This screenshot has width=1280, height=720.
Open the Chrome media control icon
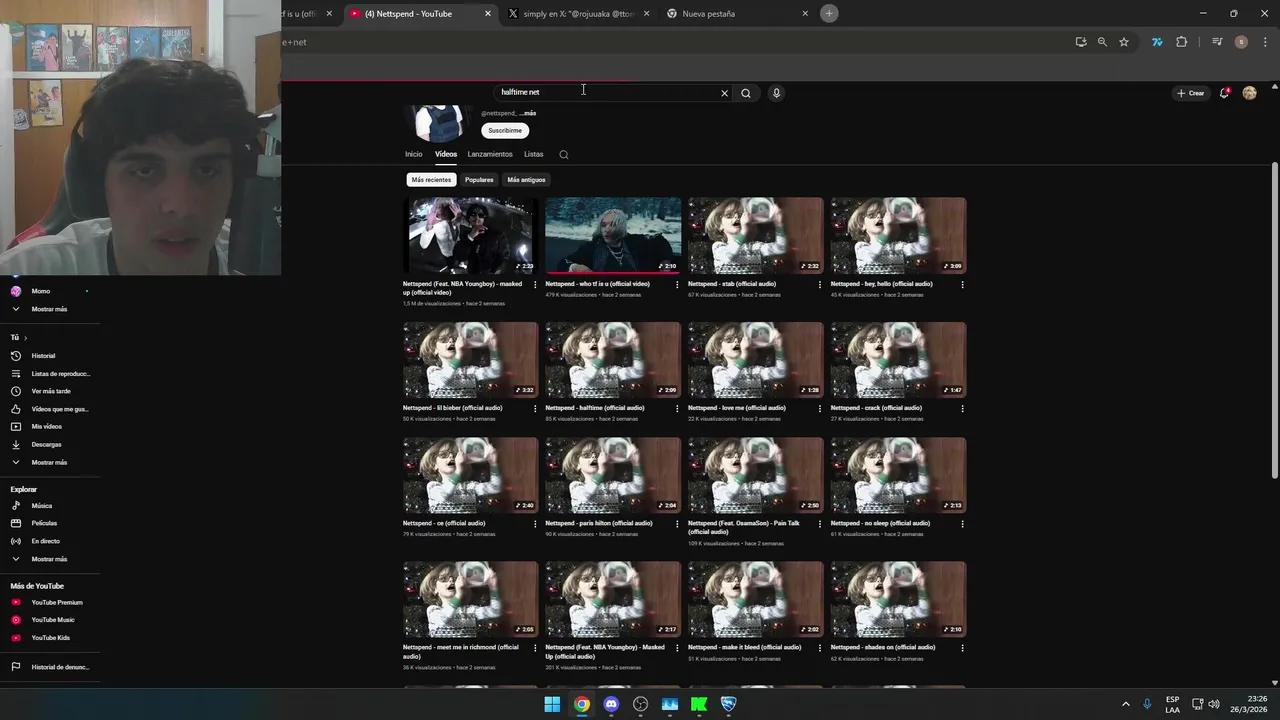coord(1217,42)
